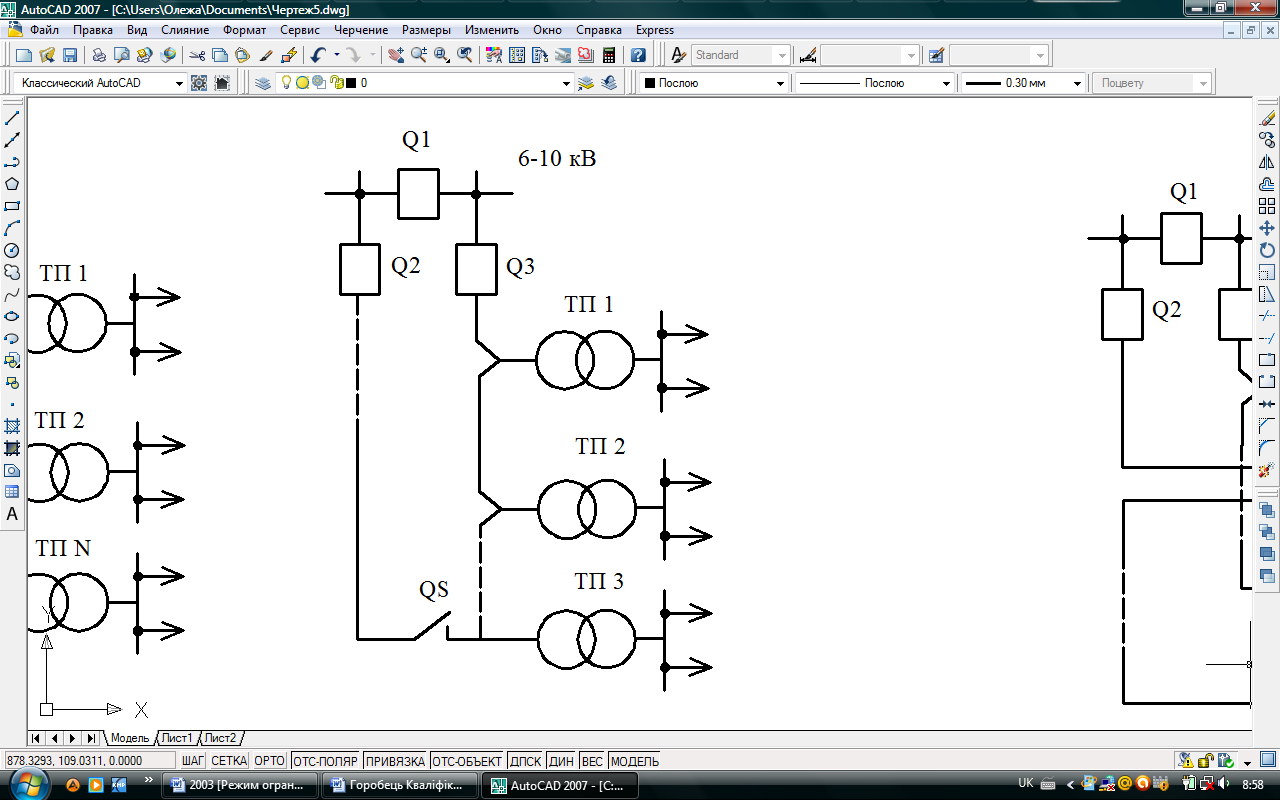Image resolution: width=1280 pixels, height=800 pixels.
Task: Select the Move tool in Modify toolbar
Action: pos(1267,228)
